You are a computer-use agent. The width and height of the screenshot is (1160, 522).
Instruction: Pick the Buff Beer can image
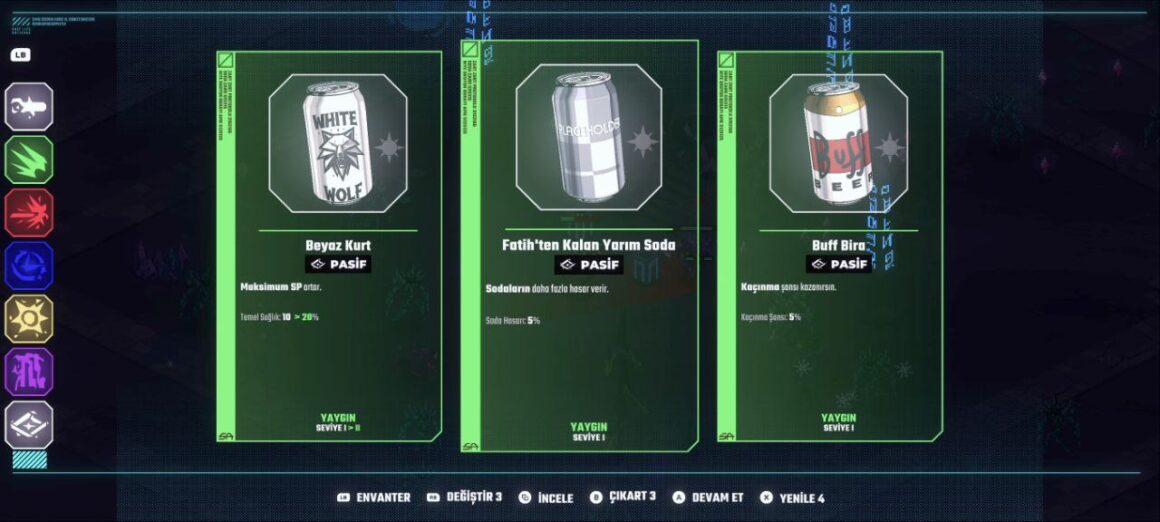click(x=838, y=143)
